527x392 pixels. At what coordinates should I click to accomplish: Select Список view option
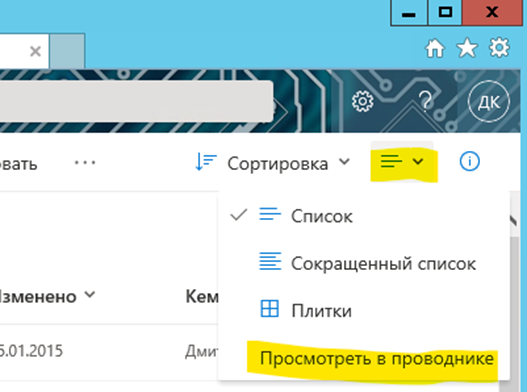(364, 215)
